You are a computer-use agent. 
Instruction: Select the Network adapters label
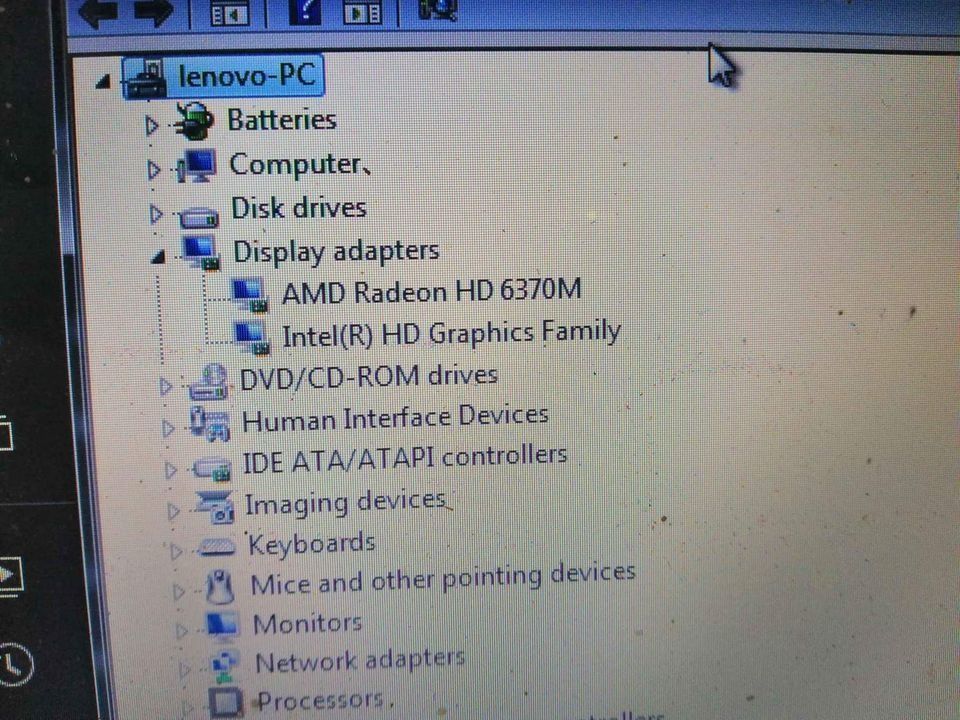(x=360, y=661)
